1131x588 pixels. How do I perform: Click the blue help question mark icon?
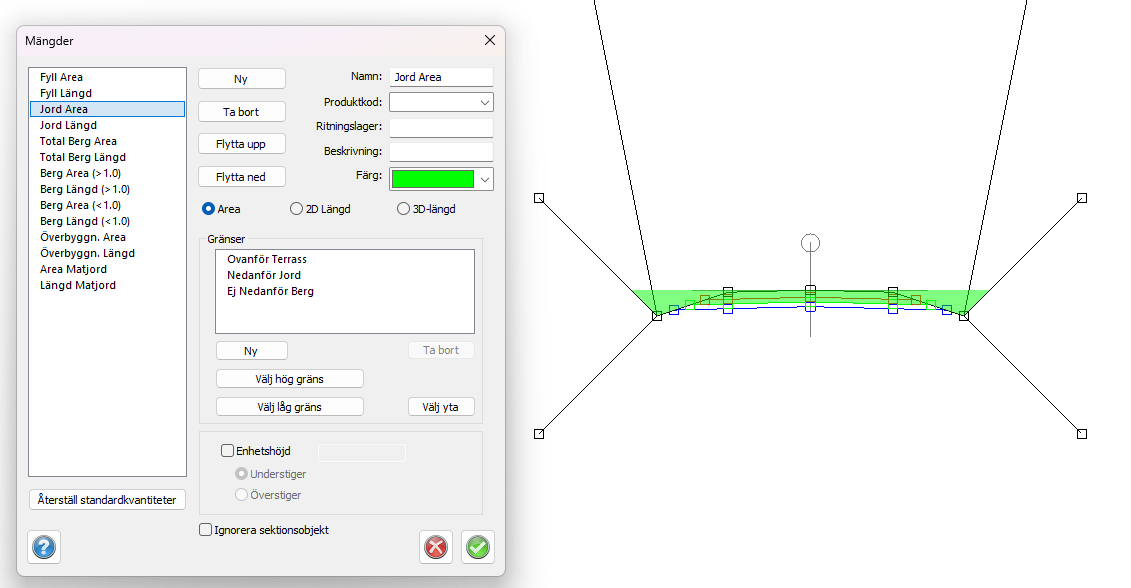tap(45, 547)
